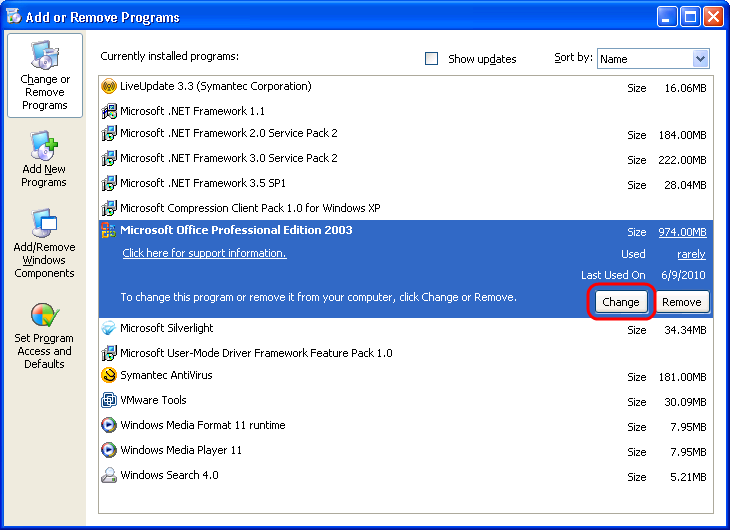
Task: Click the Windows Search 4.0 icon
Action: click(x=109, y=475)
